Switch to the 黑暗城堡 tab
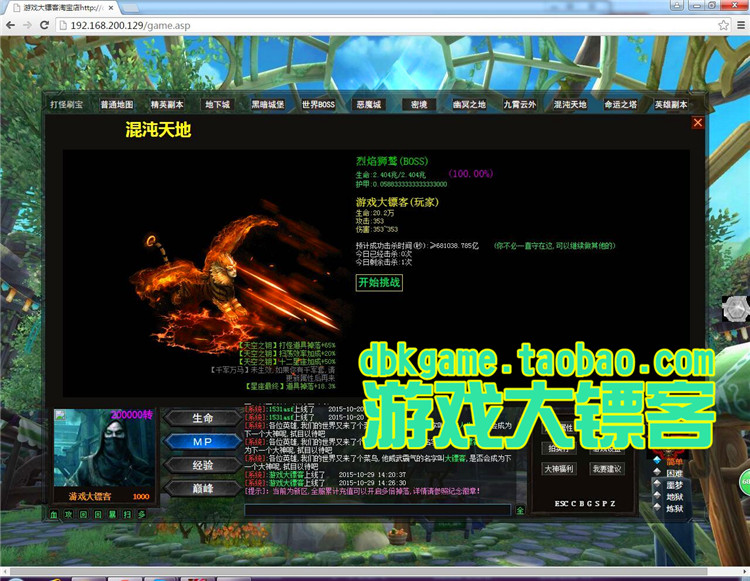This screenshot has height=581, width=750. (x=268, y=104)
